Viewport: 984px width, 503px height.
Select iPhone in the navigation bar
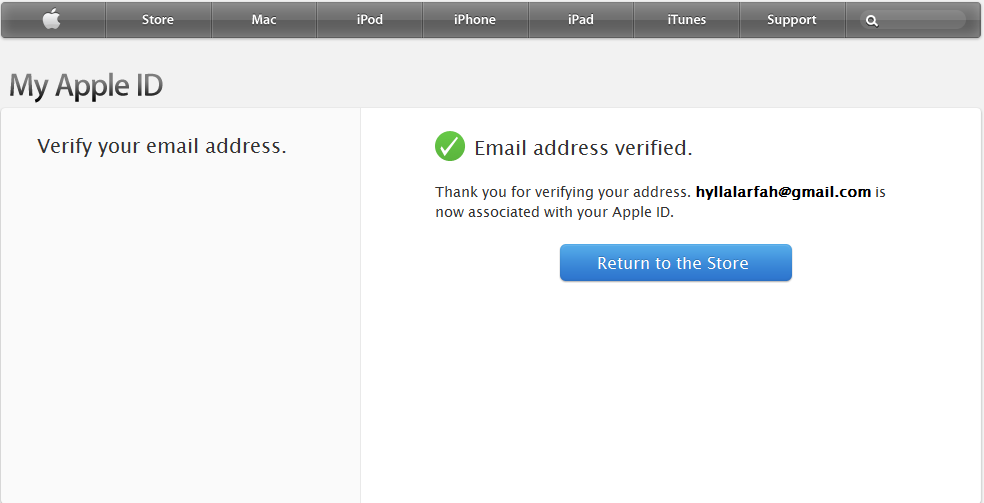(x=475, y=19)
